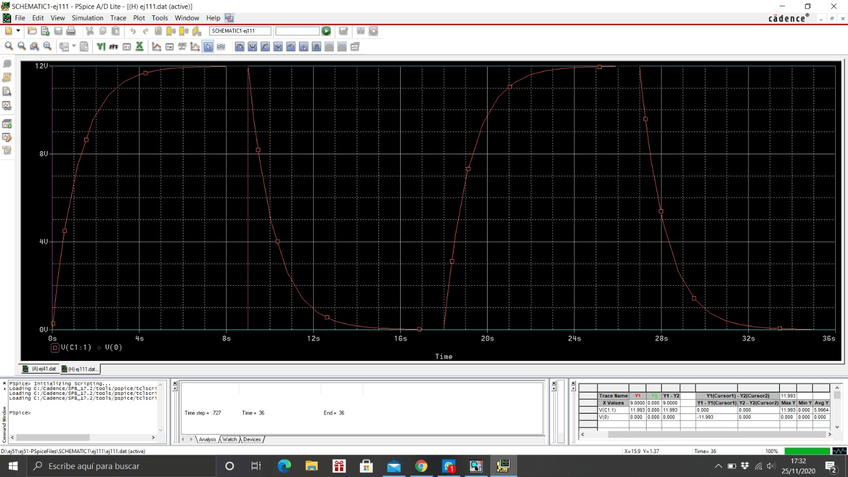Open the SCHEMATIC1-ej111 profile combo box
The height and width of the screenshot is (477, 848).
[x=239, y=31]
